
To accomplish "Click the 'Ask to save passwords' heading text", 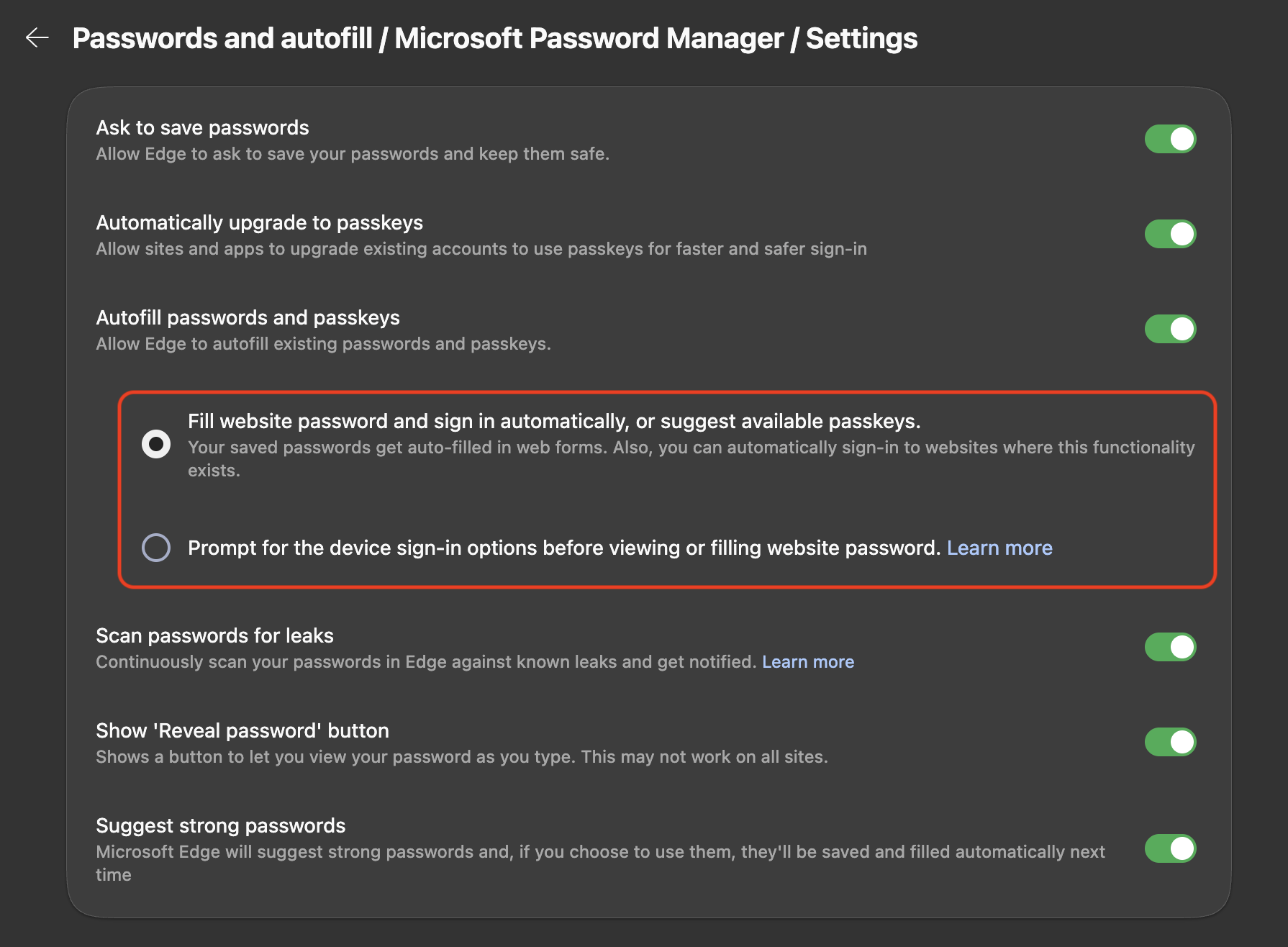I will coord(202,128).
